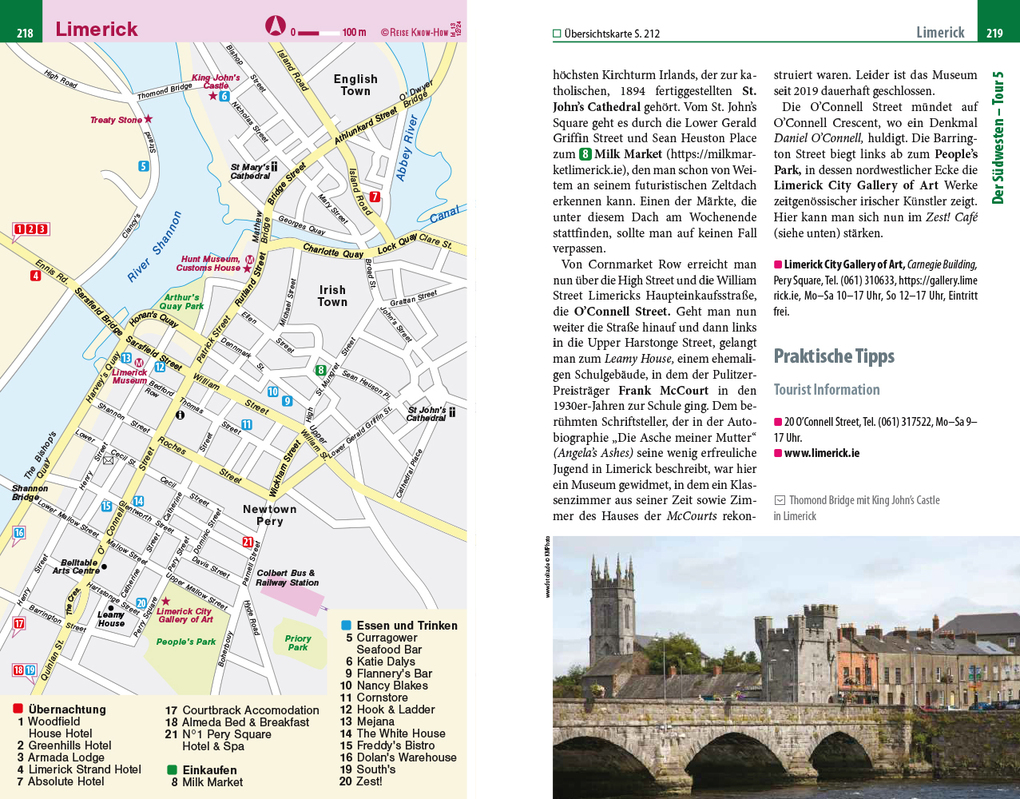Click blue marker 11 for Cornstore
Viewport: 1020px width, 799px height.
point(247,425)
